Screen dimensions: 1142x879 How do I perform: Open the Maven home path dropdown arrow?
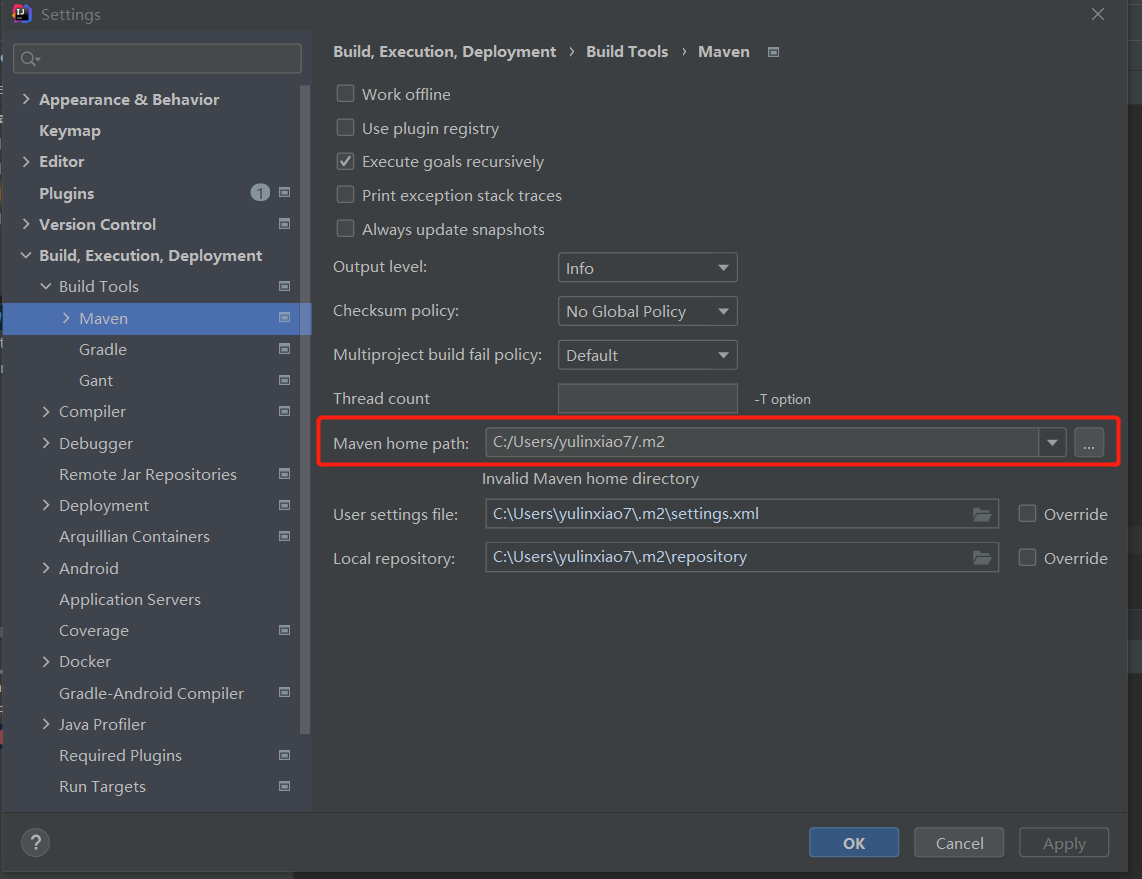point(1052,442)
